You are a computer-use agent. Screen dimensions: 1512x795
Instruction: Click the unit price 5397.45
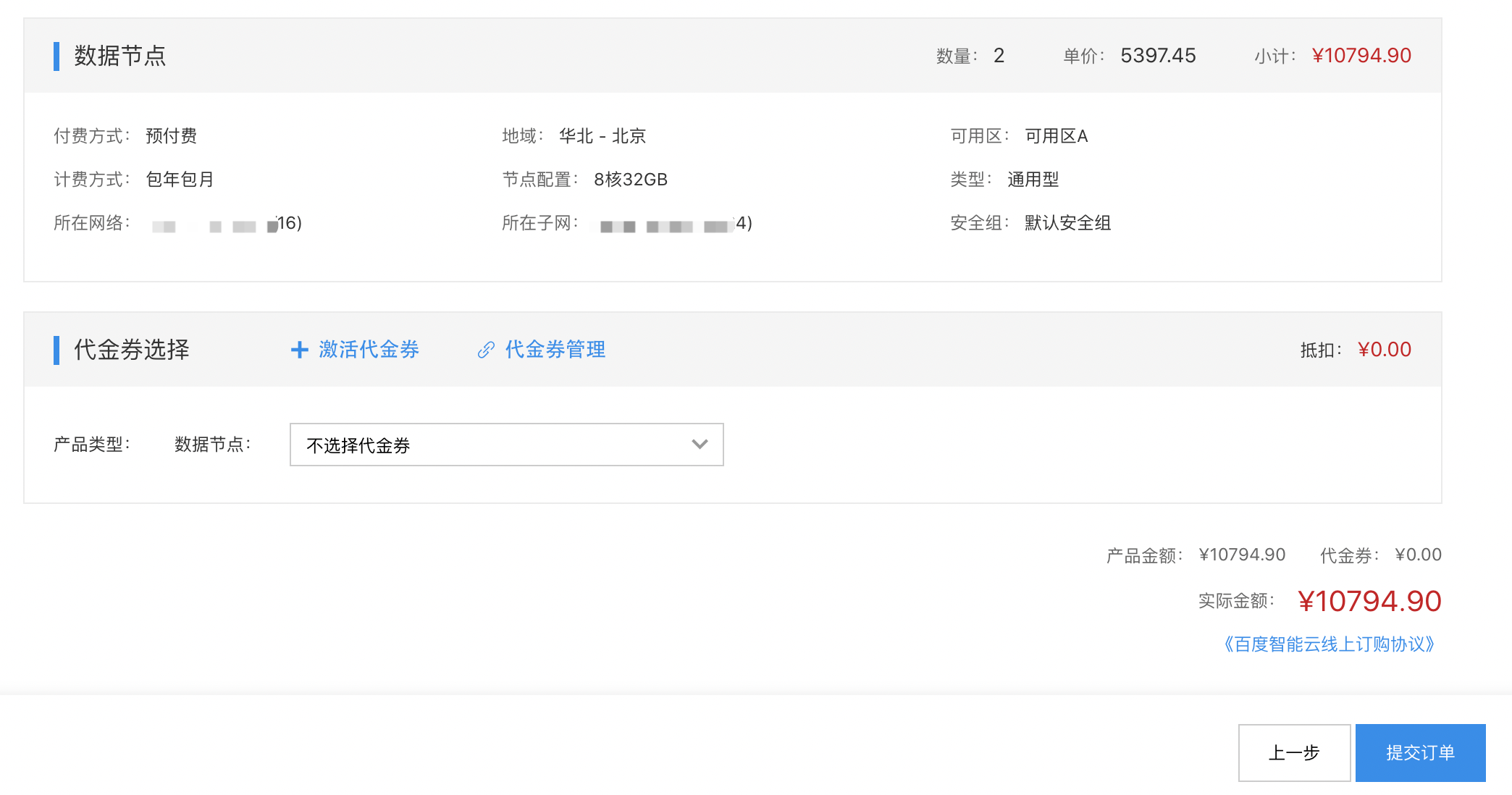pos(1158,56)
